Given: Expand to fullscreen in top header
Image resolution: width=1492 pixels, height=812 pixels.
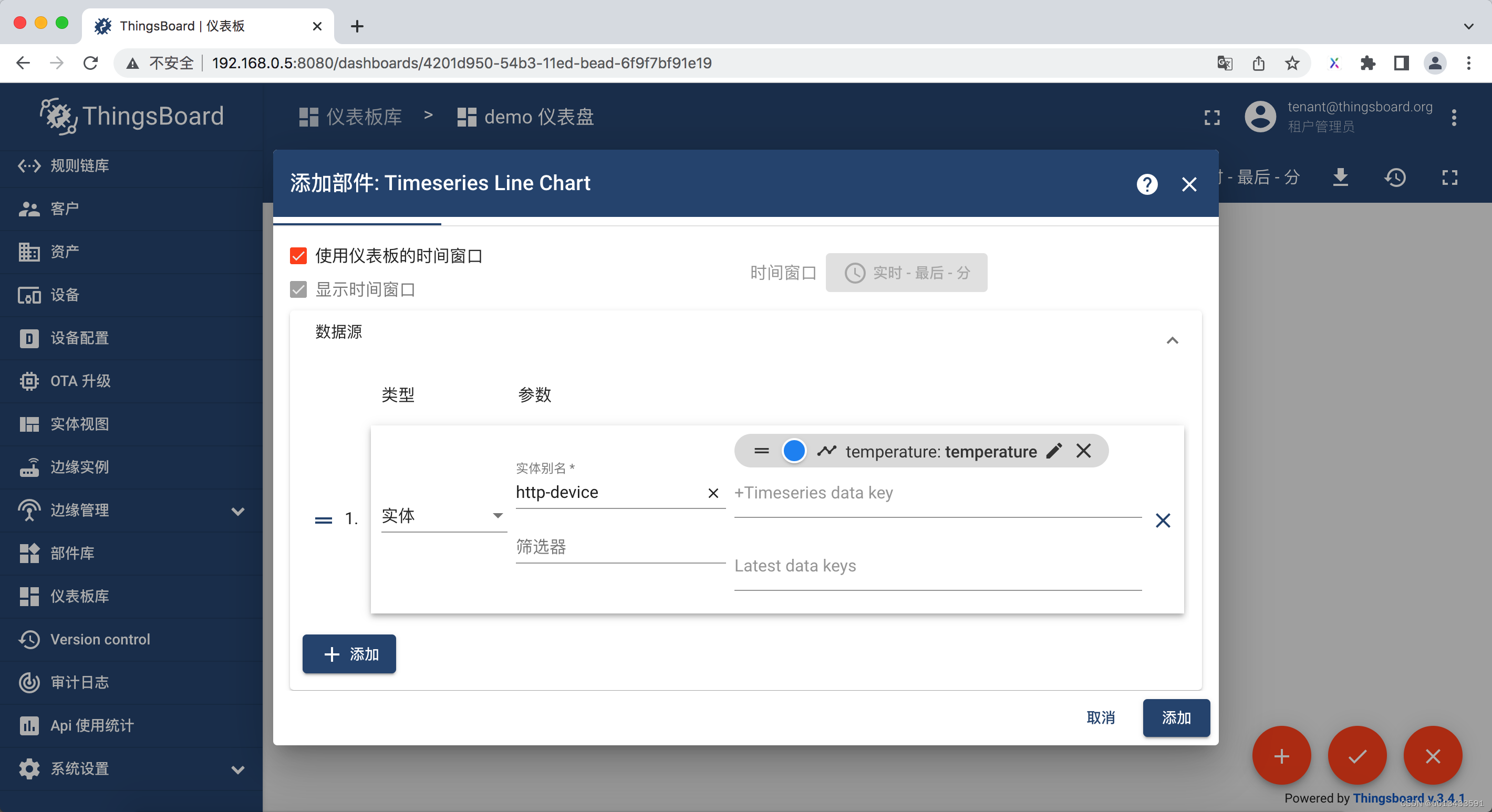Looking at the screenshot, I should [x=1213, y=118].
